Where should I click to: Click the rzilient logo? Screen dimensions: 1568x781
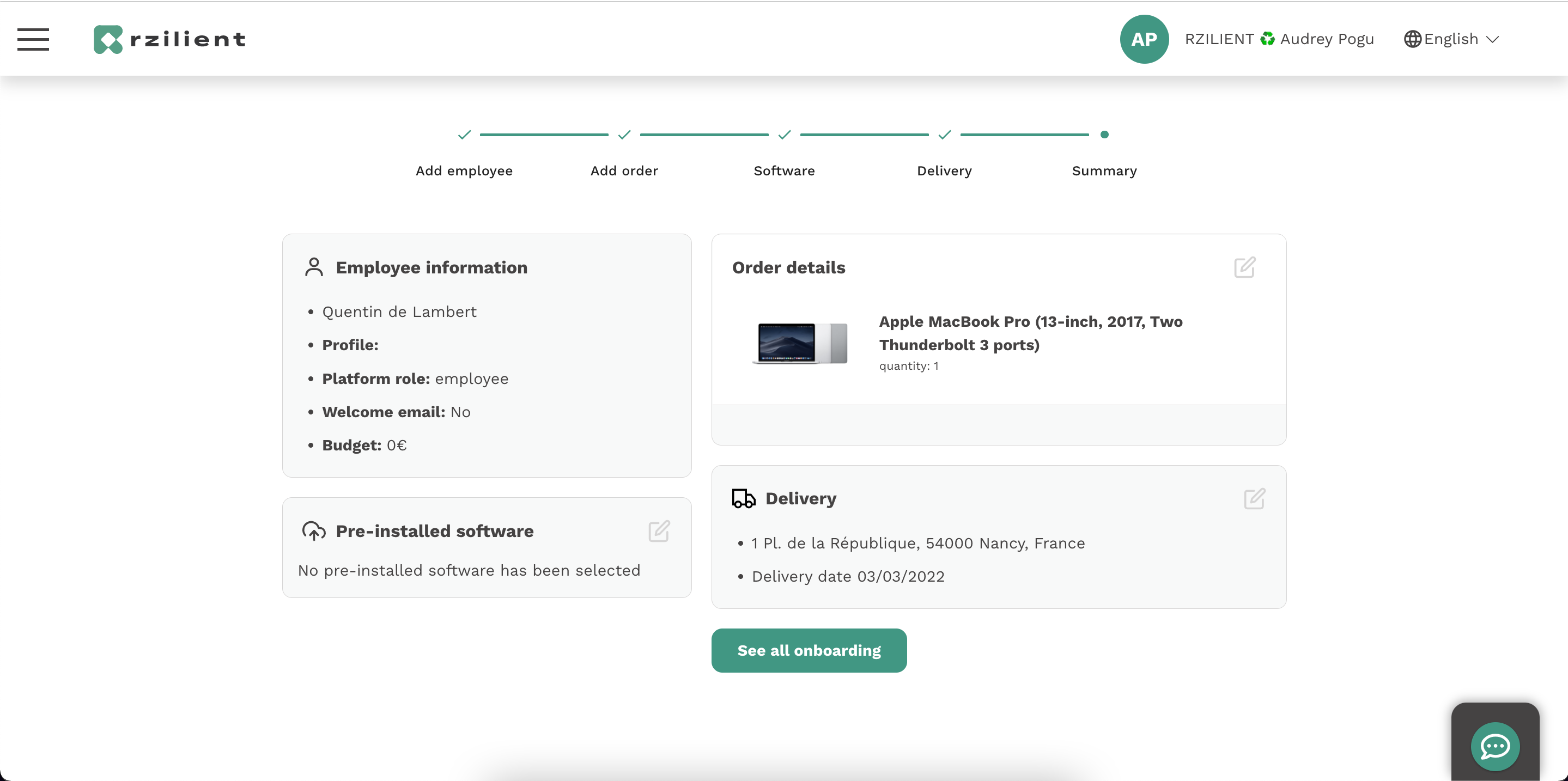[169, 39]
